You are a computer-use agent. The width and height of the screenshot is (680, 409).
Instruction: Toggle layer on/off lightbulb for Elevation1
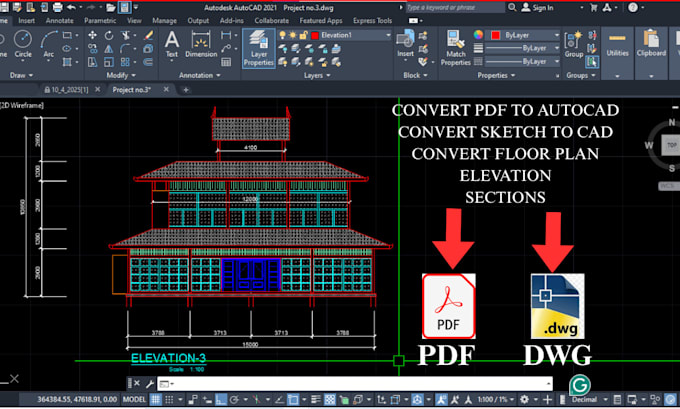pos(283,35)
